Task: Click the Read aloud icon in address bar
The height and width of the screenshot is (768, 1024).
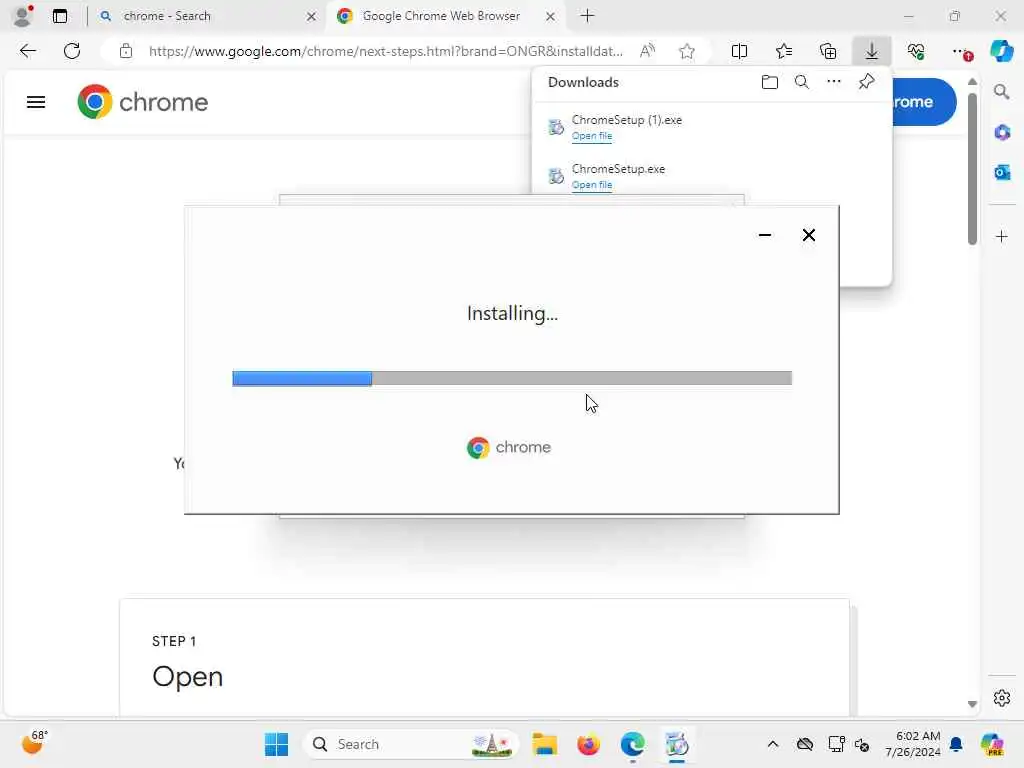Action: pos(647,51)
